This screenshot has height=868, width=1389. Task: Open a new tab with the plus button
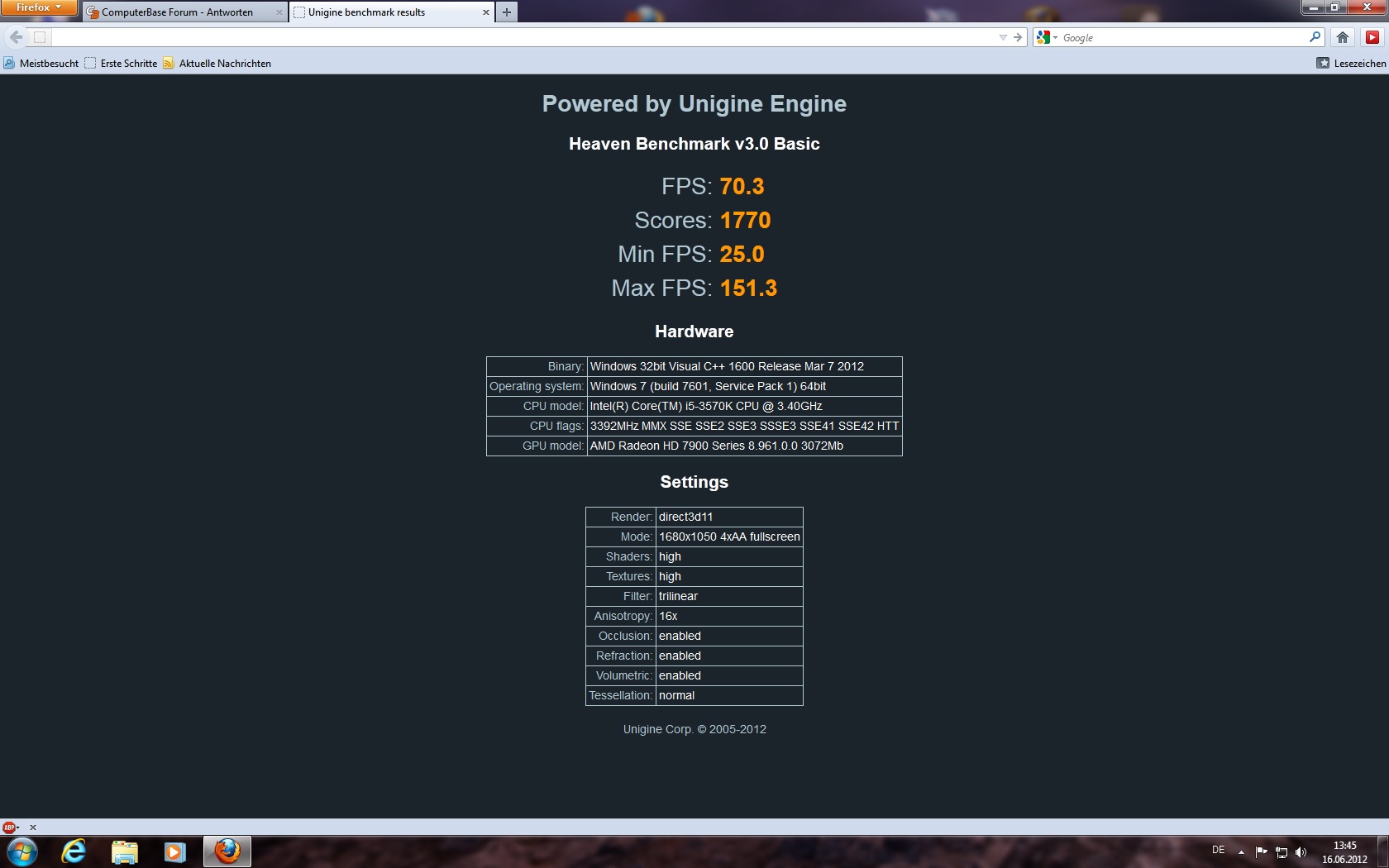[x=507, y=12]
